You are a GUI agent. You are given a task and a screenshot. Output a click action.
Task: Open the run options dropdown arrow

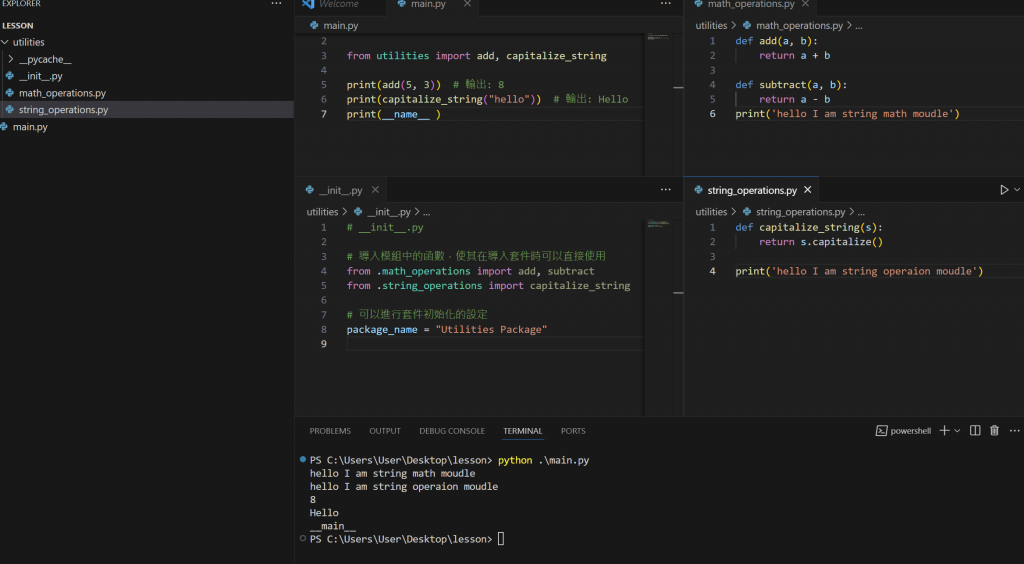1017,190
